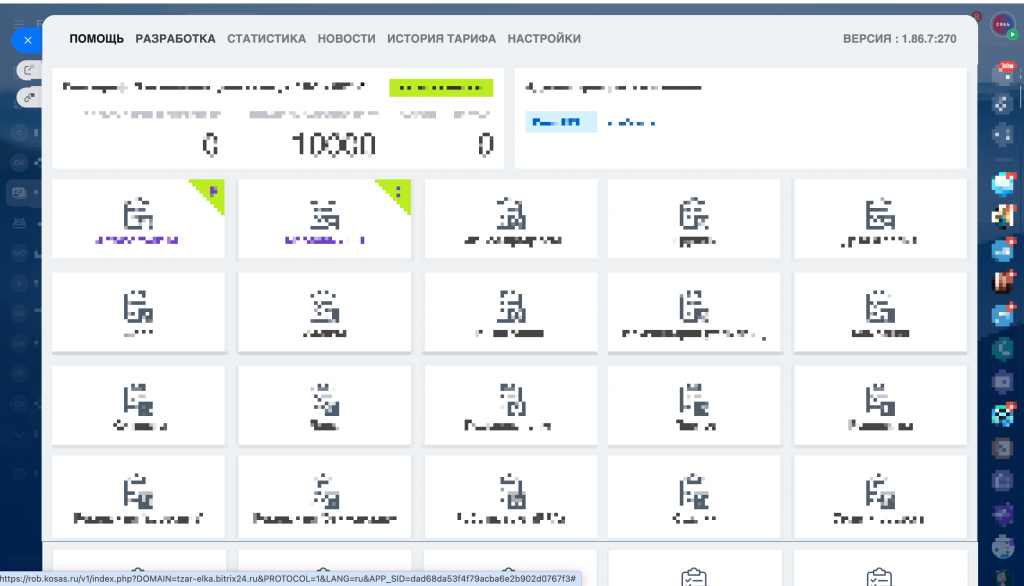Open the light-blue chat bubble in the right sidebar
1024x586 pixels.
click(1002, 183)
